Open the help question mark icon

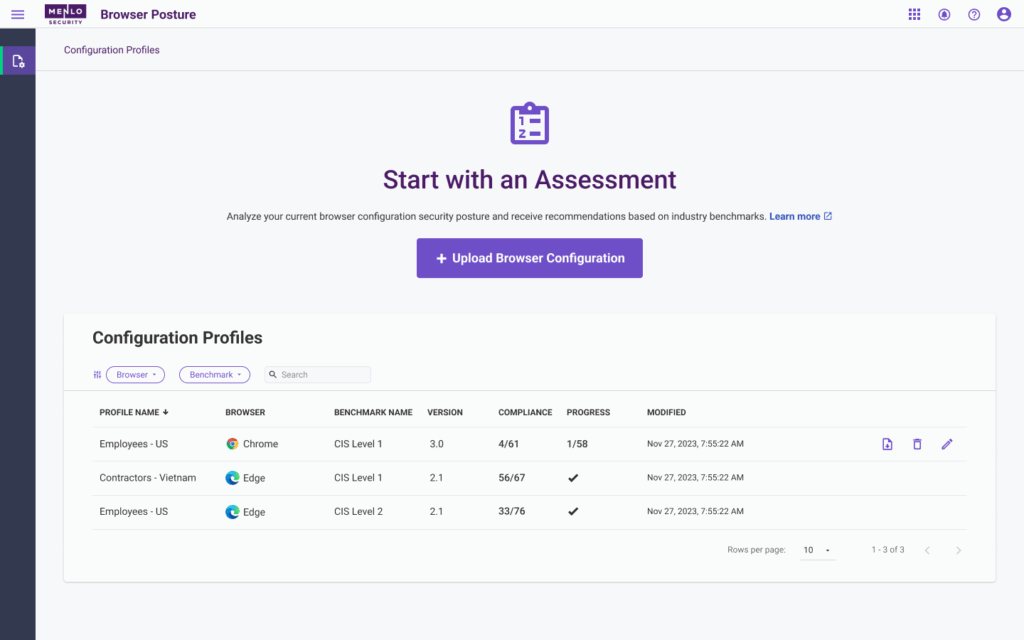[974, 15]
